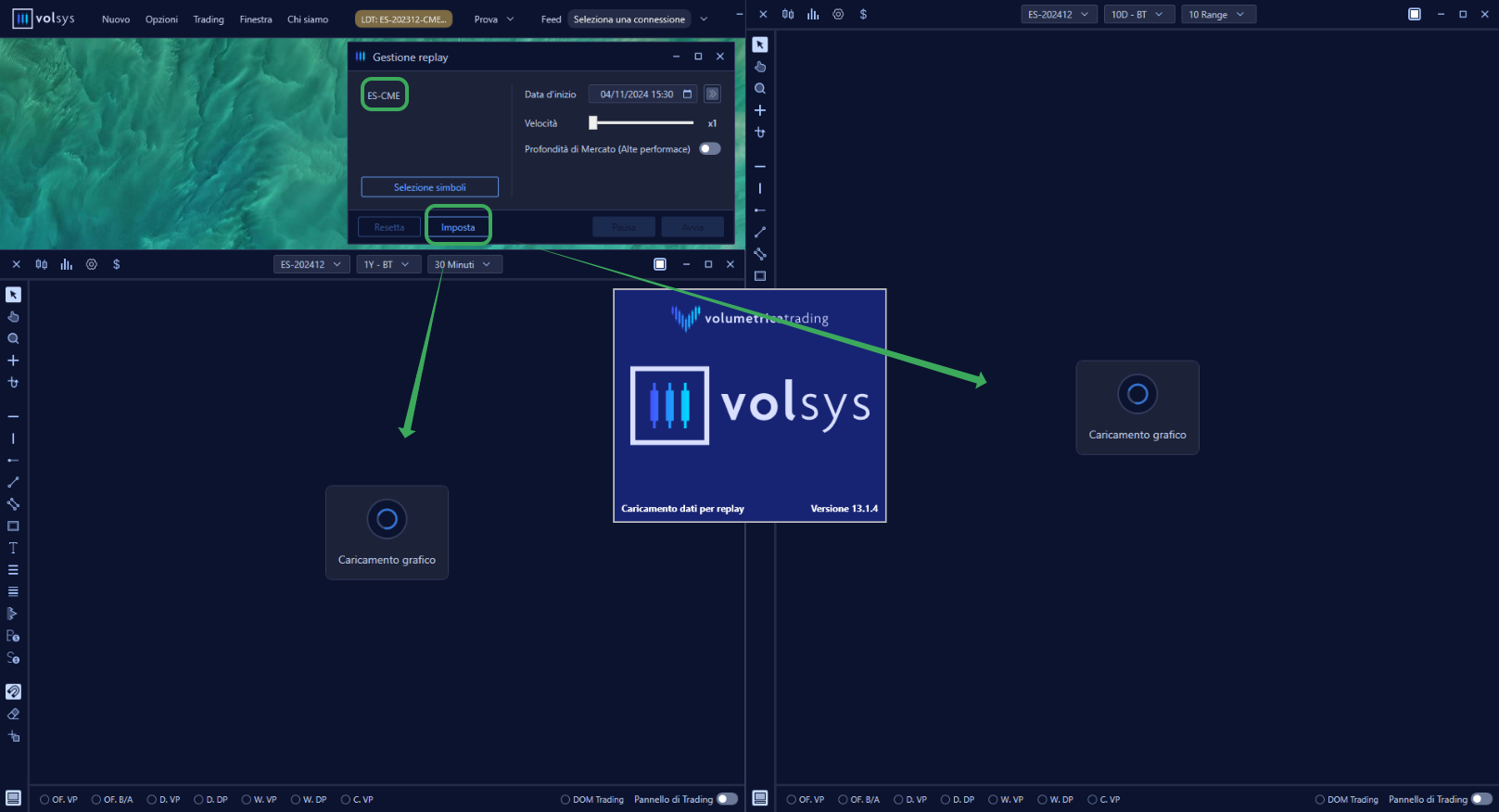Select W. DP radio in left chart
This screenshot has height=812, width=1499.
tap(309, 799)
